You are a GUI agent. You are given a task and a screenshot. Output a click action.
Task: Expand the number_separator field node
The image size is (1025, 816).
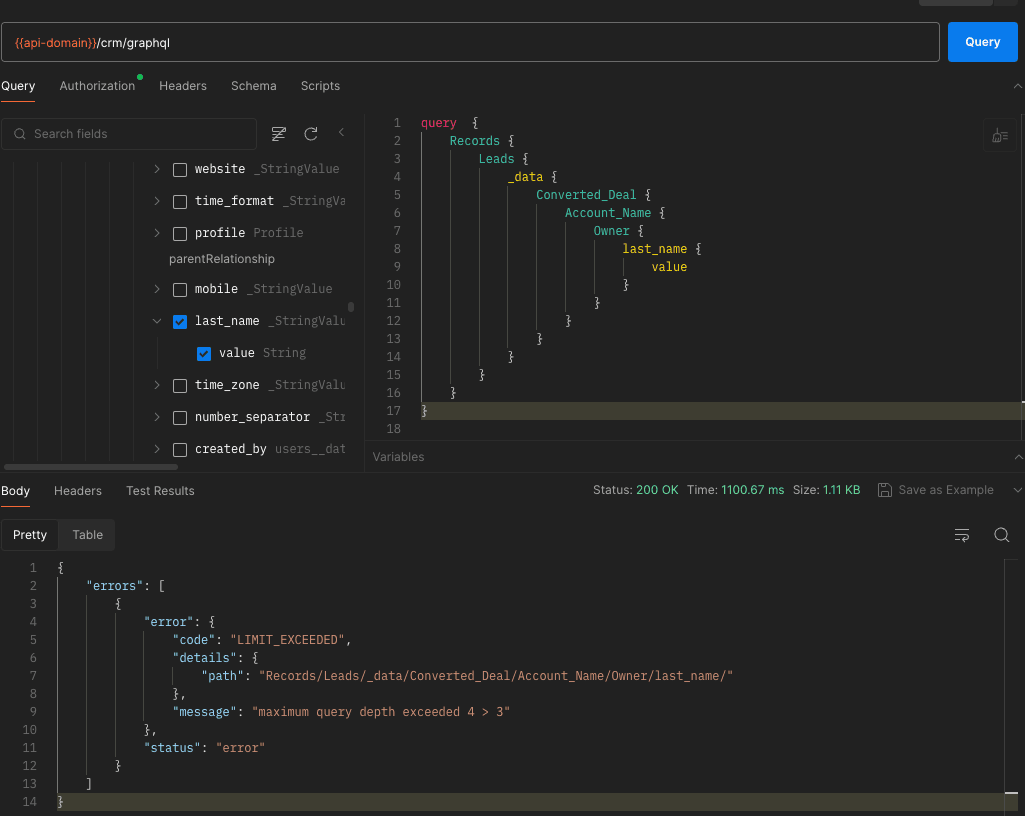point(157,416)
